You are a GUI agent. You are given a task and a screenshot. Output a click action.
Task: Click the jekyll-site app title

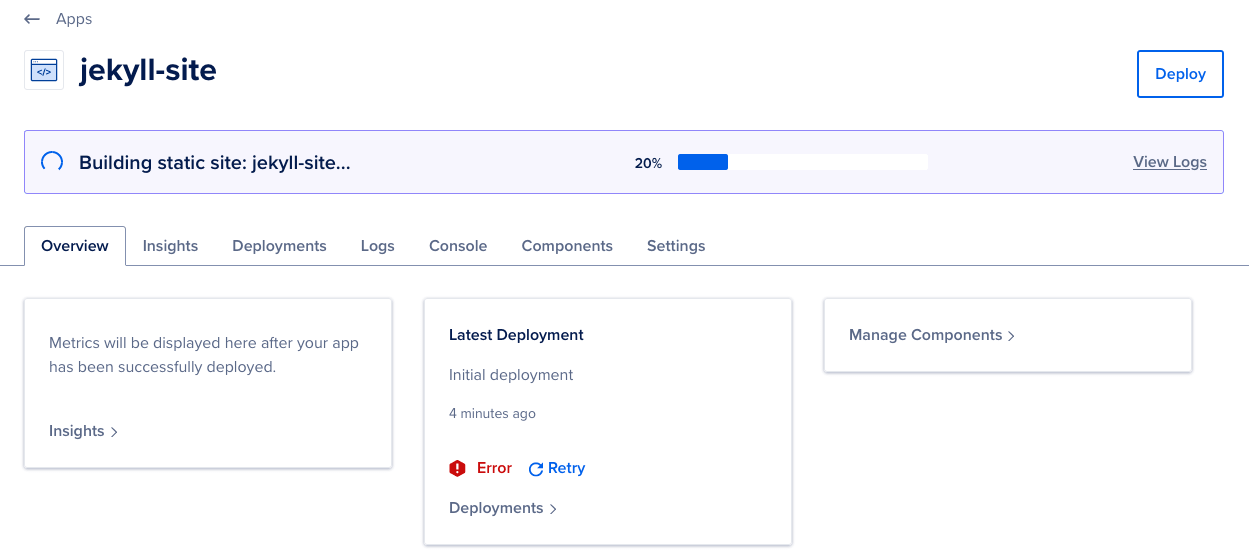(x=148, y=70)
